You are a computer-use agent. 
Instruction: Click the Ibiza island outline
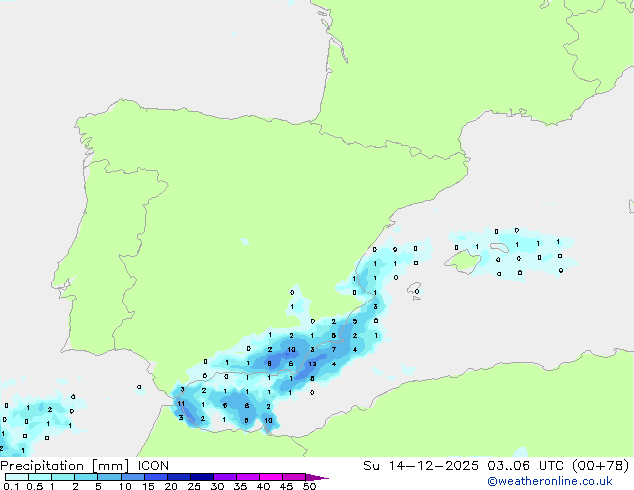(x=414, y=290)
